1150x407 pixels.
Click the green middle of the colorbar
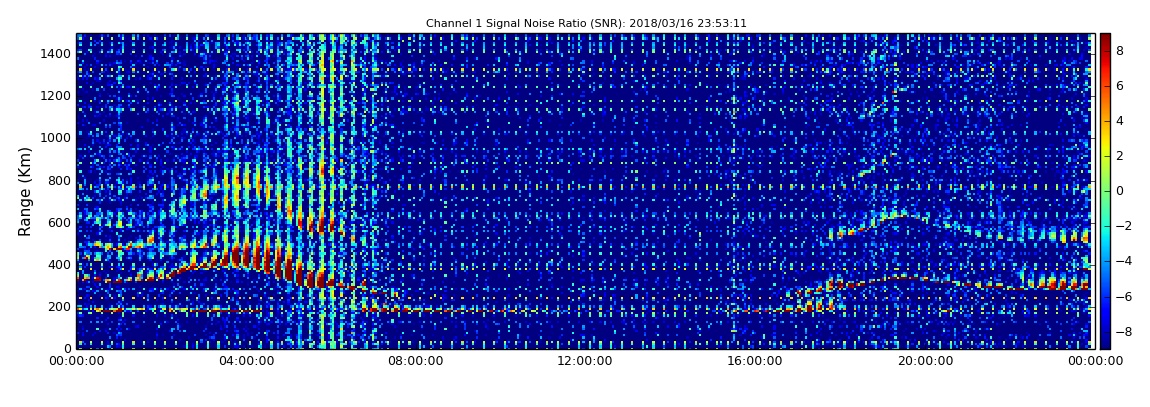tap(1105, 191)
